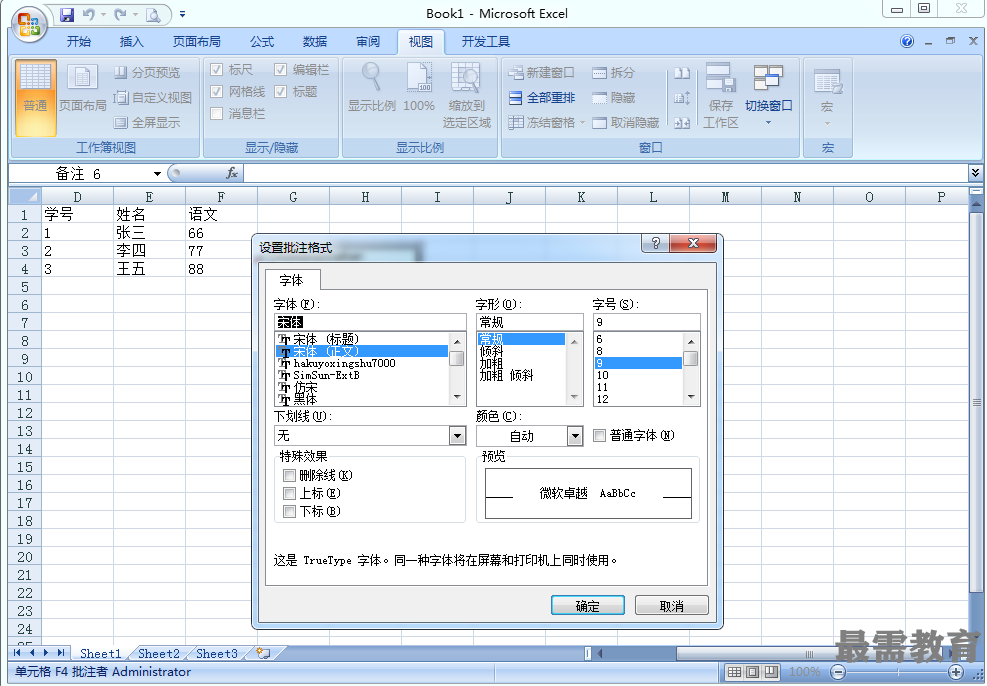Open the Underline (下划线) dropdown
The height and width of the screenshot is (686, 987).
click(x=458, y=436)
